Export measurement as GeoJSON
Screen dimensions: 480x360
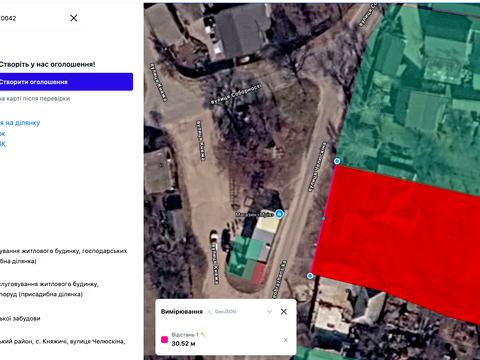pyautogui.click(x=222, y=312)
